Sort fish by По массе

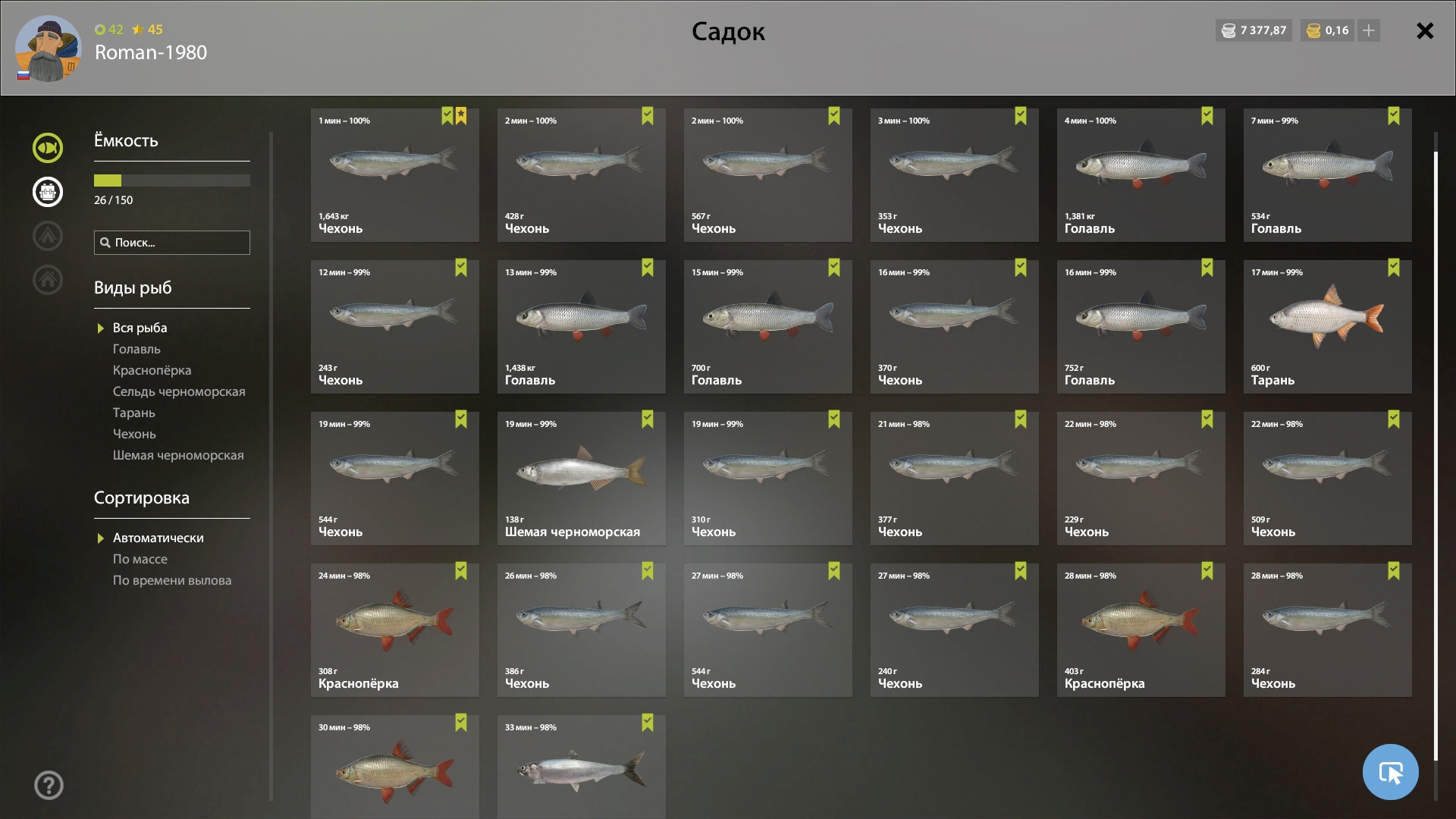click(140, 559)
